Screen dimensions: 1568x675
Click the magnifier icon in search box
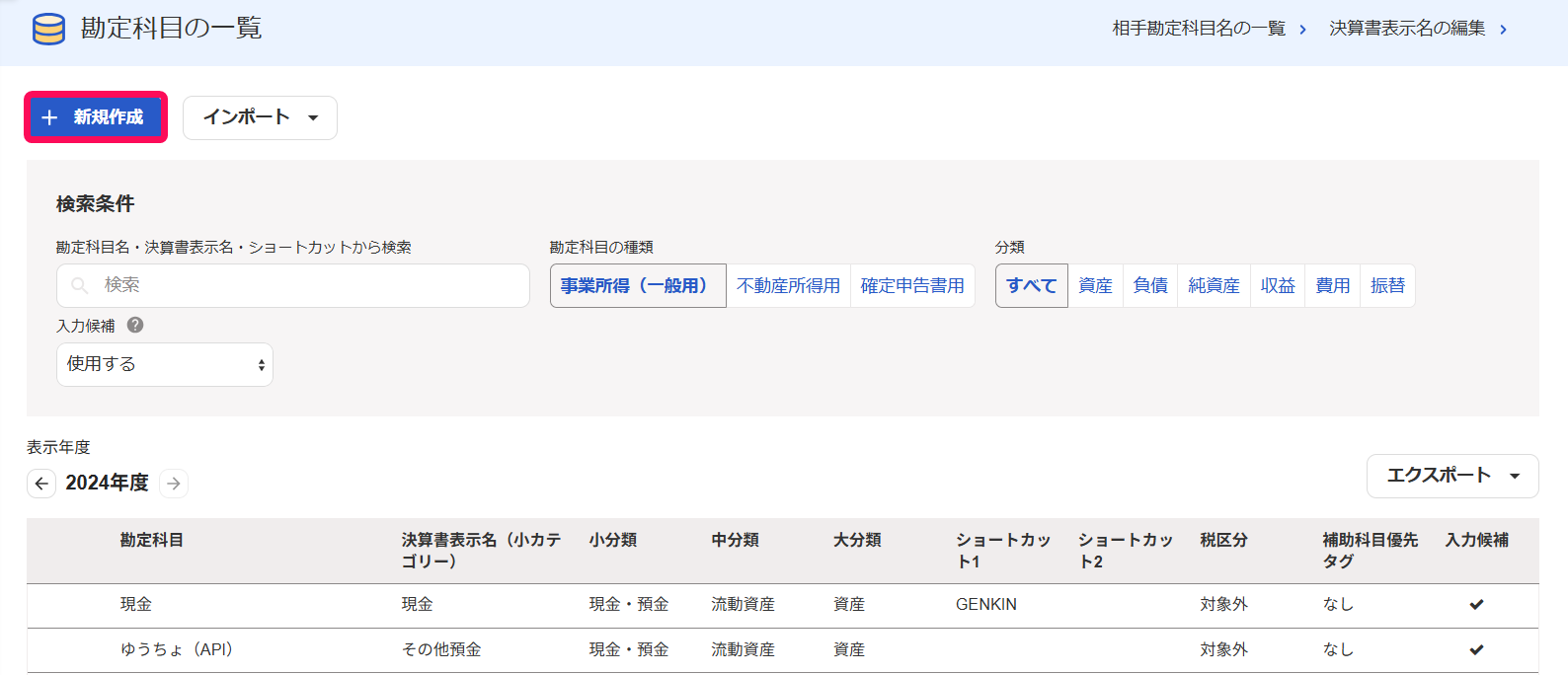click(x=80, y=286)
